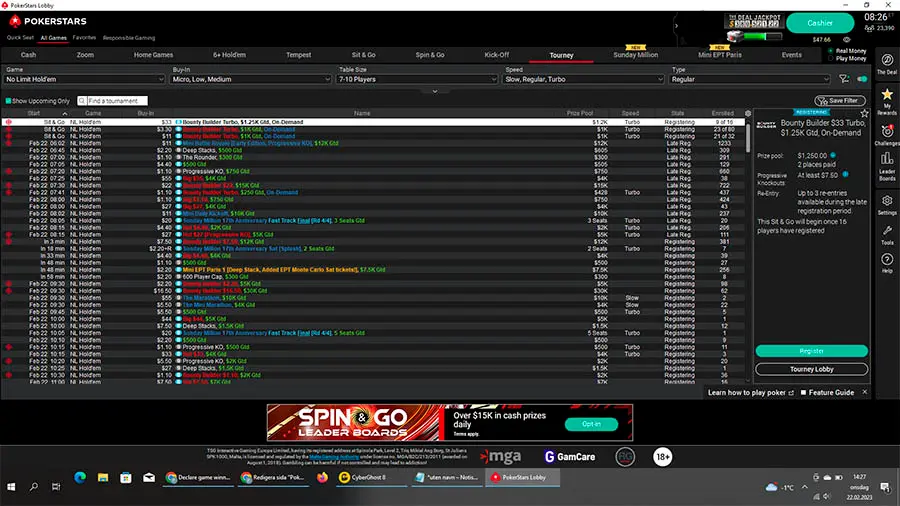This screenshot has height=506, width=900.
Task: Click the mga logo
Action: coord(501,457)
